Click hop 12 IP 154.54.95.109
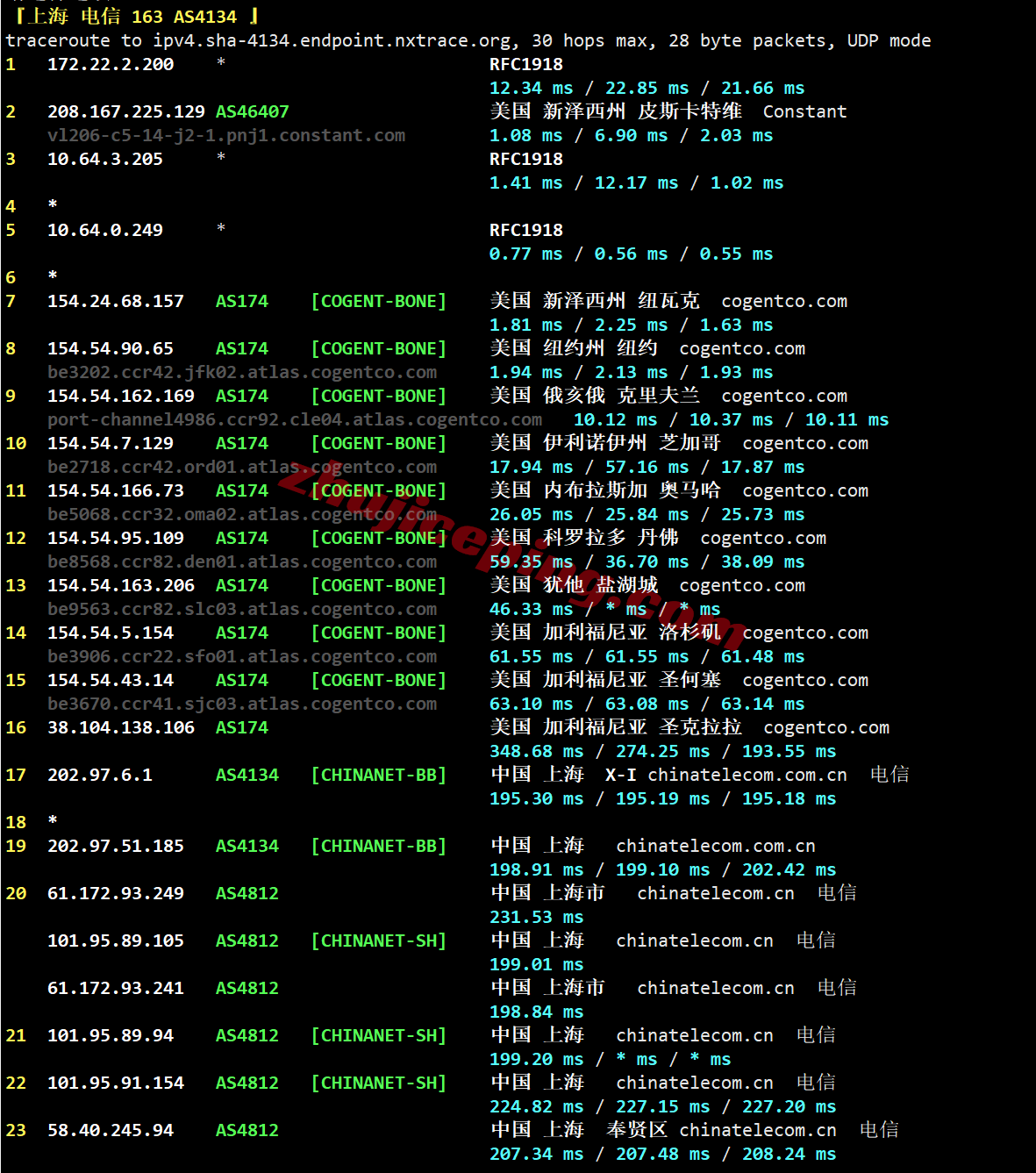 (x=116, y=538)
